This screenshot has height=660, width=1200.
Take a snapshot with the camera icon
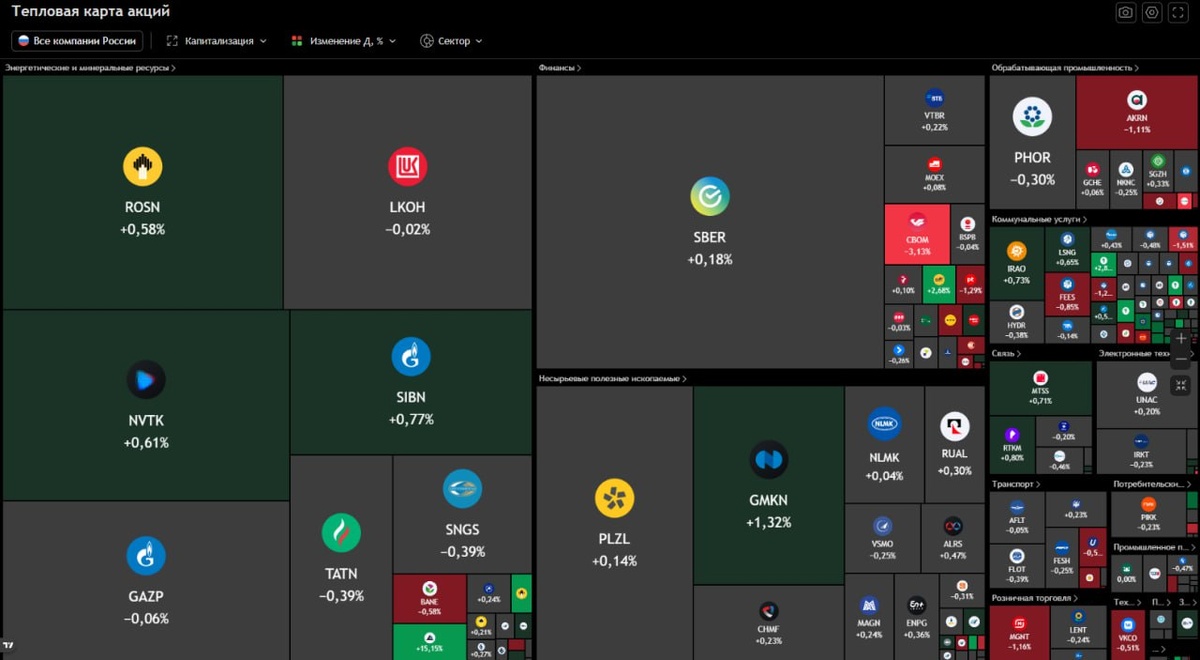(x=1126, y=12)
